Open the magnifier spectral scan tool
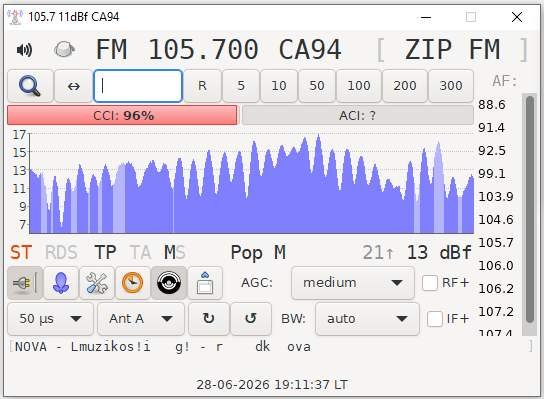Image resolution: width=544 pixels, height=399 pixels. coord(30,86)
